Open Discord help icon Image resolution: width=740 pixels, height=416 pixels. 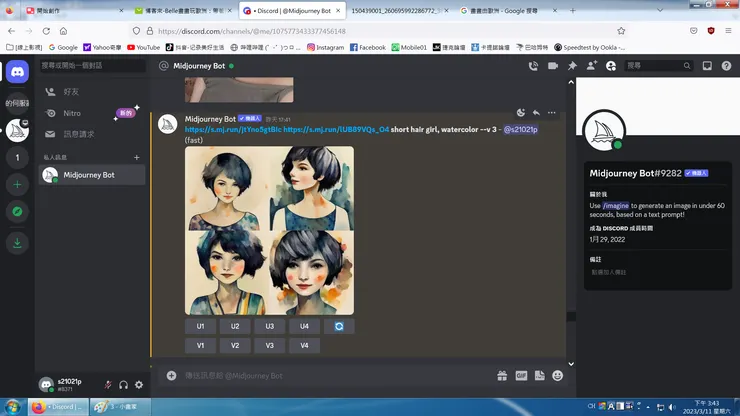click(x=726, y=66)
